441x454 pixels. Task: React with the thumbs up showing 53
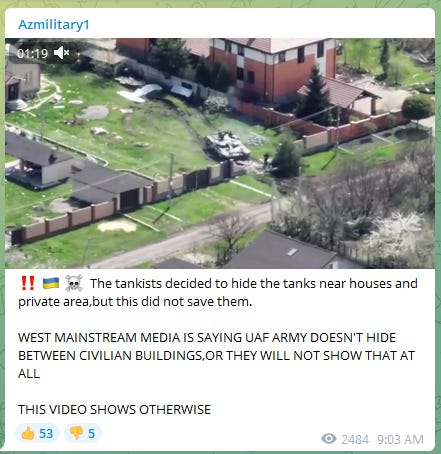pos(37,433)
